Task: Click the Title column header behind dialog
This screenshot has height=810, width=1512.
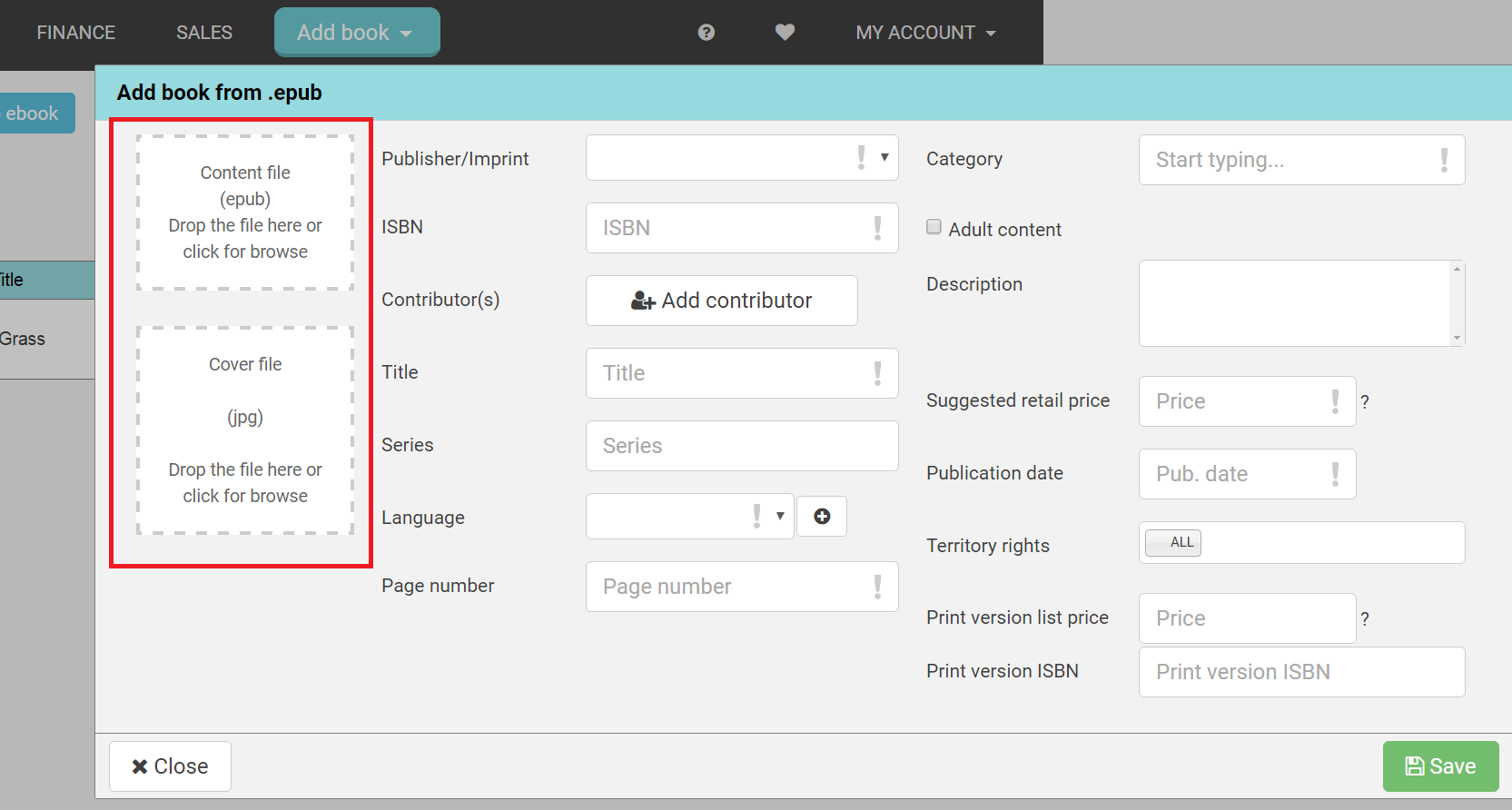Action: point(47,280)
